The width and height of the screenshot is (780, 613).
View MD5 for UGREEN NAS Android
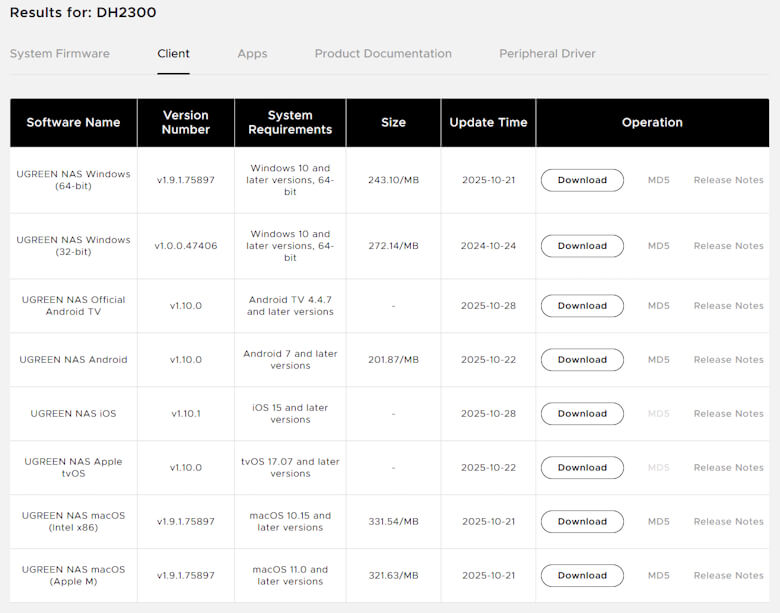[658, 360]
